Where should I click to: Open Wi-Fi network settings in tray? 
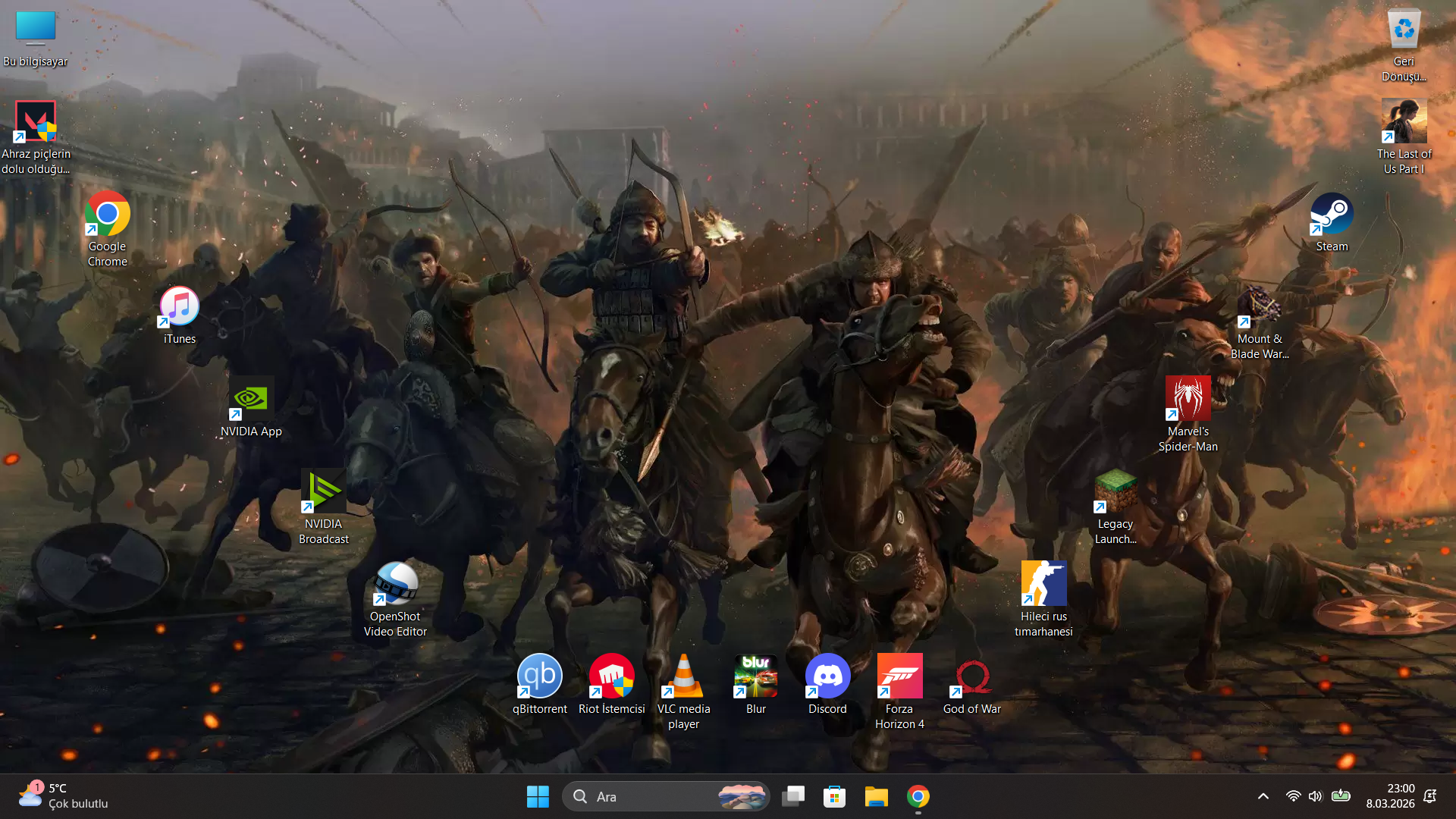coord(1294,796)
